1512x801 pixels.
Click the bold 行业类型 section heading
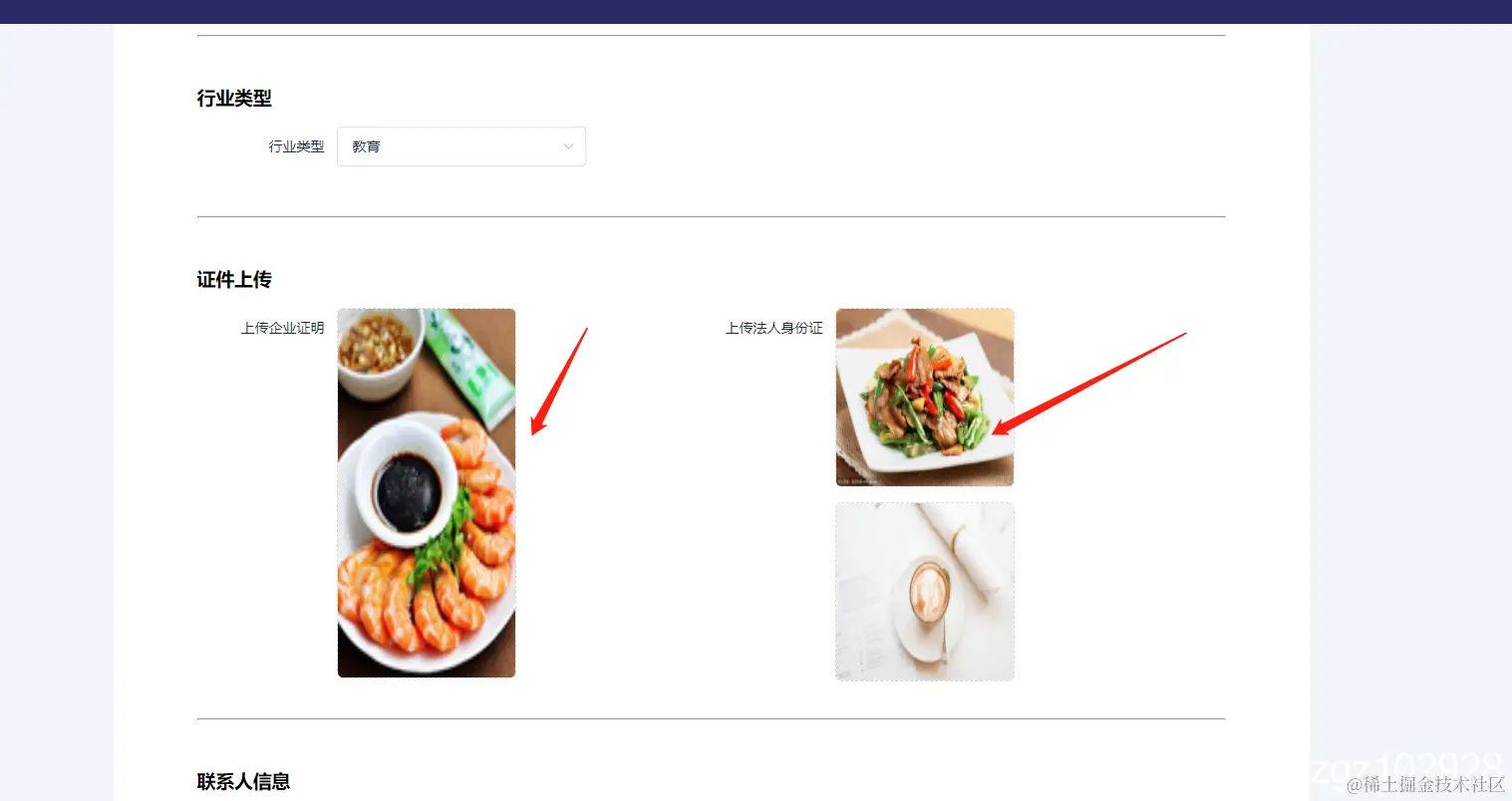tap(234, 99)
